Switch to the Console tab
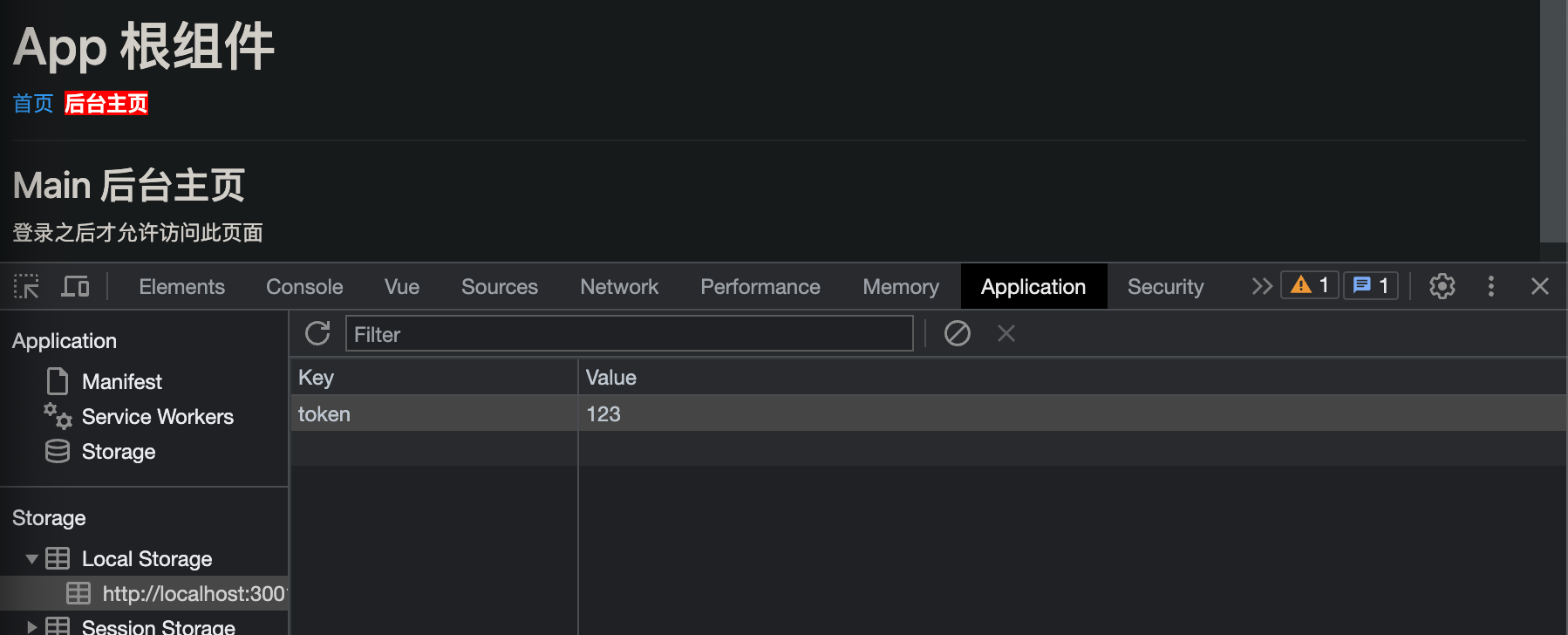Image resolution: width=1568 pixels, height=635 pixels. coord(304,287)
